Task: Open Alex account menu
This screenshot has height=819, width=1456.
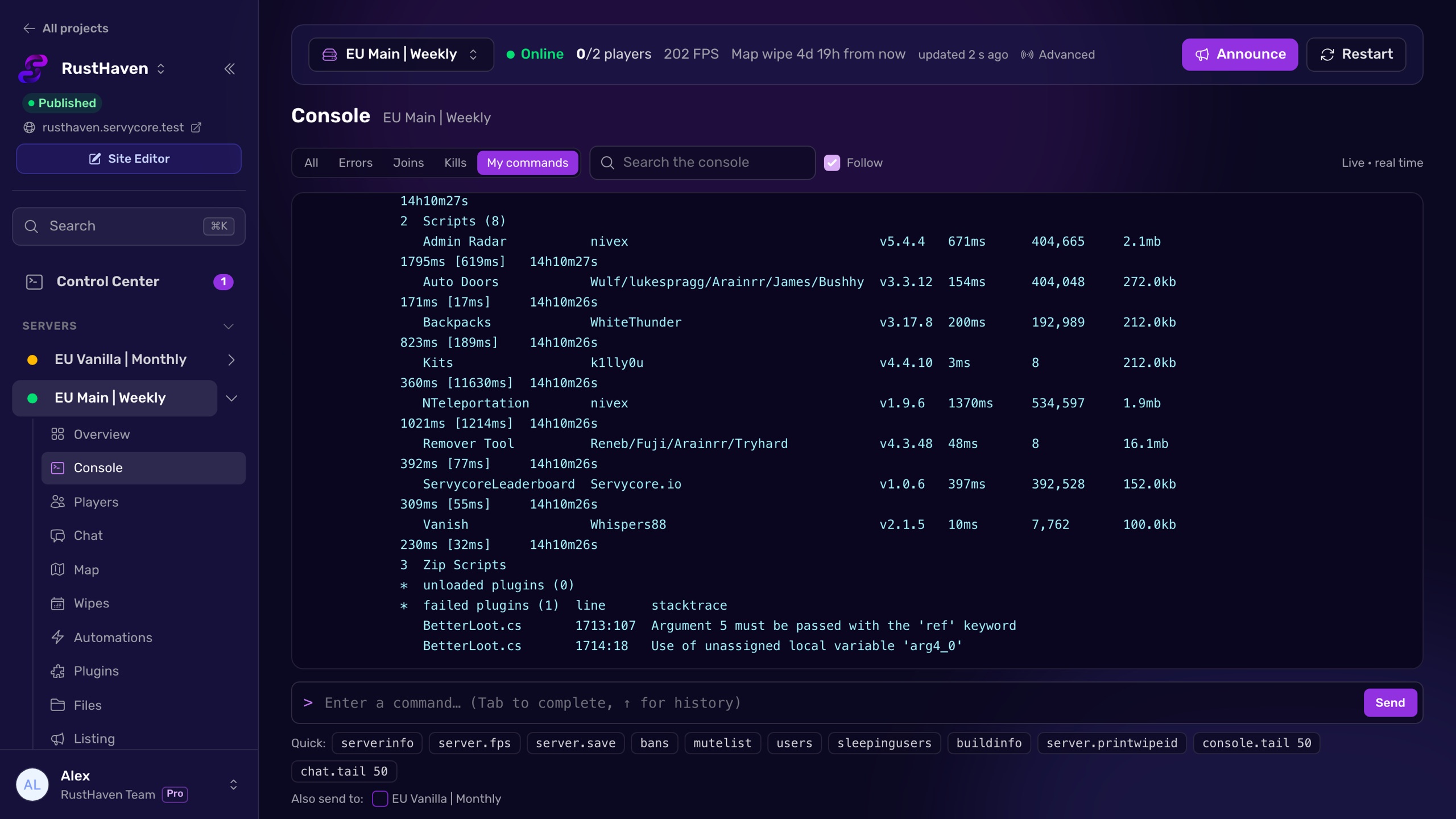Action: click(129, 785)
